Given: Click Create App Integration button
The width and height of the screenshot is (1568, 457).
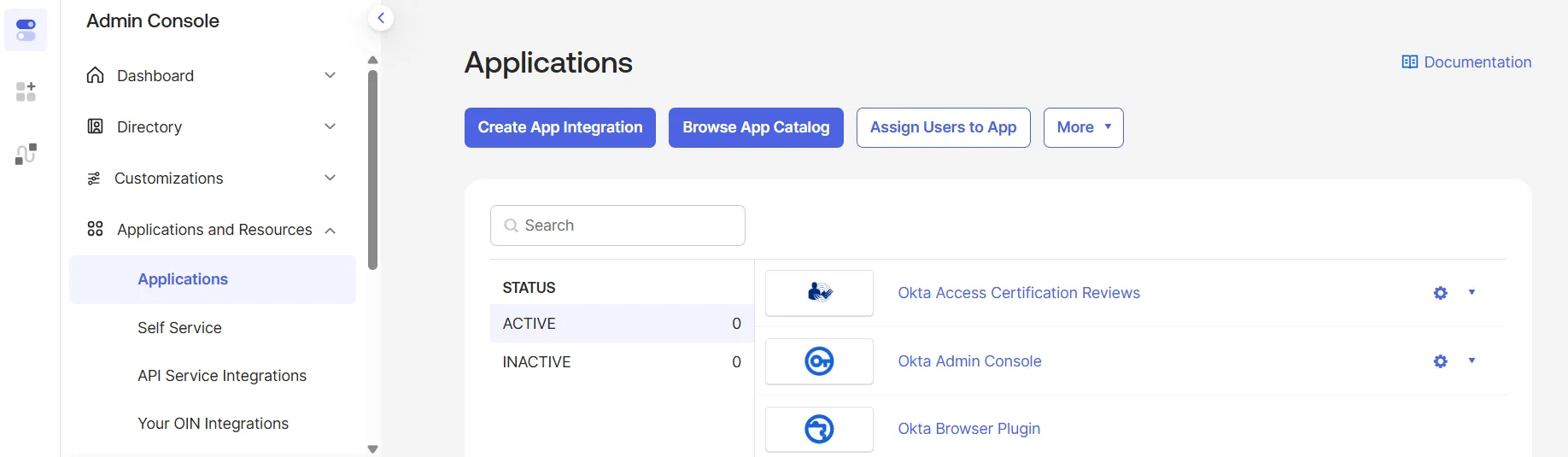Looking at the screenshot, I should (x=560, y=127).
